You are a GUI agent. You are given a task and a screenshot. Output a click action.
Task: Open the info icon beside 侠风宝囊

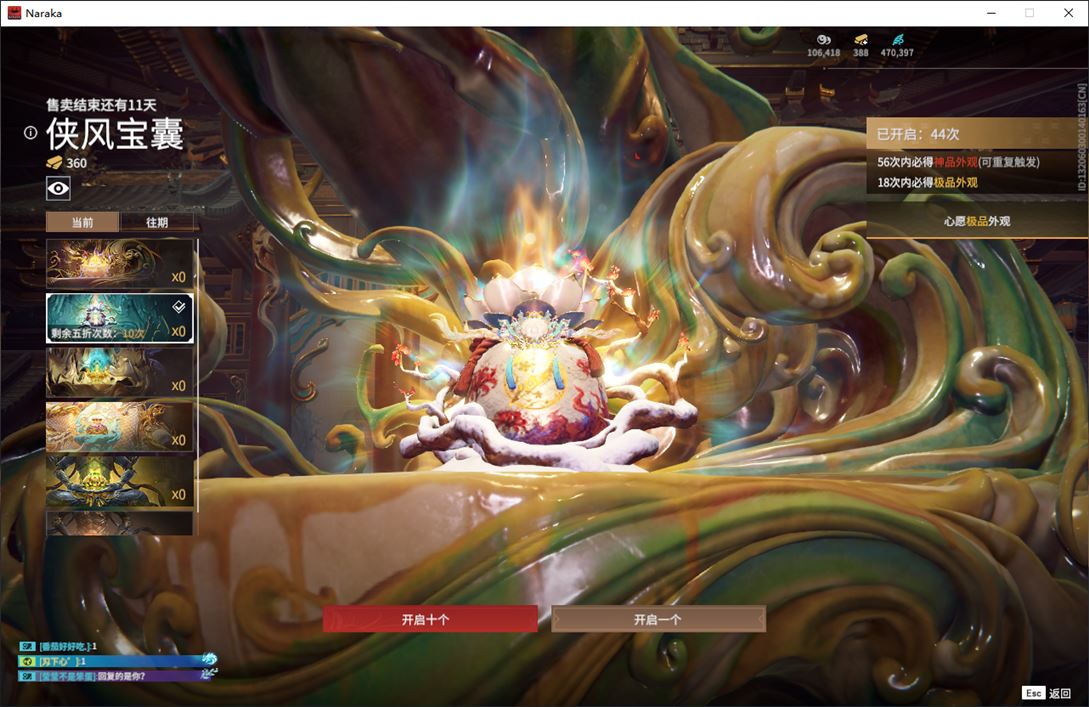tap(31, 133)
